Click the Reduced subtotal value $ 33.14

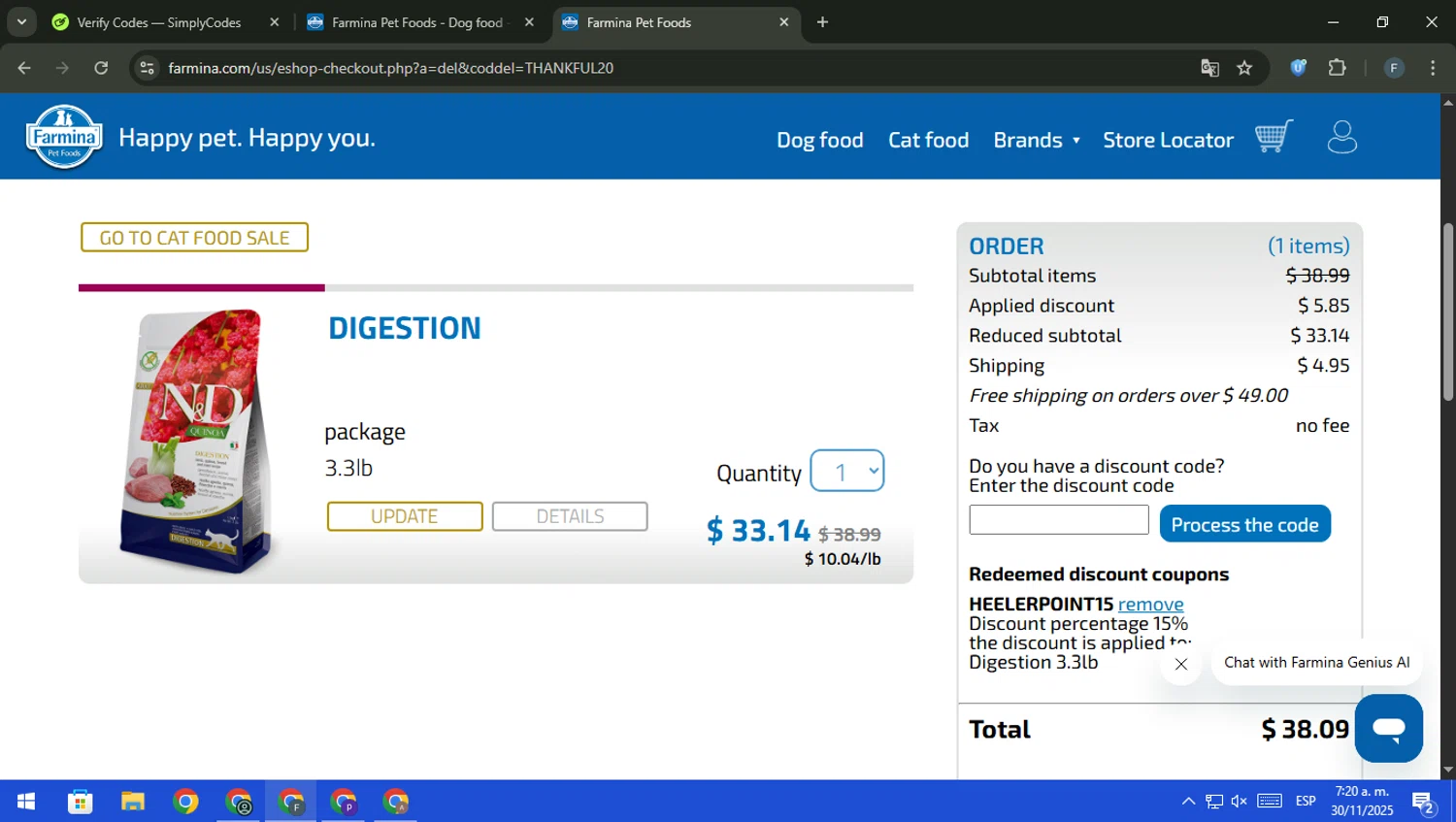tap(1319, 336)
